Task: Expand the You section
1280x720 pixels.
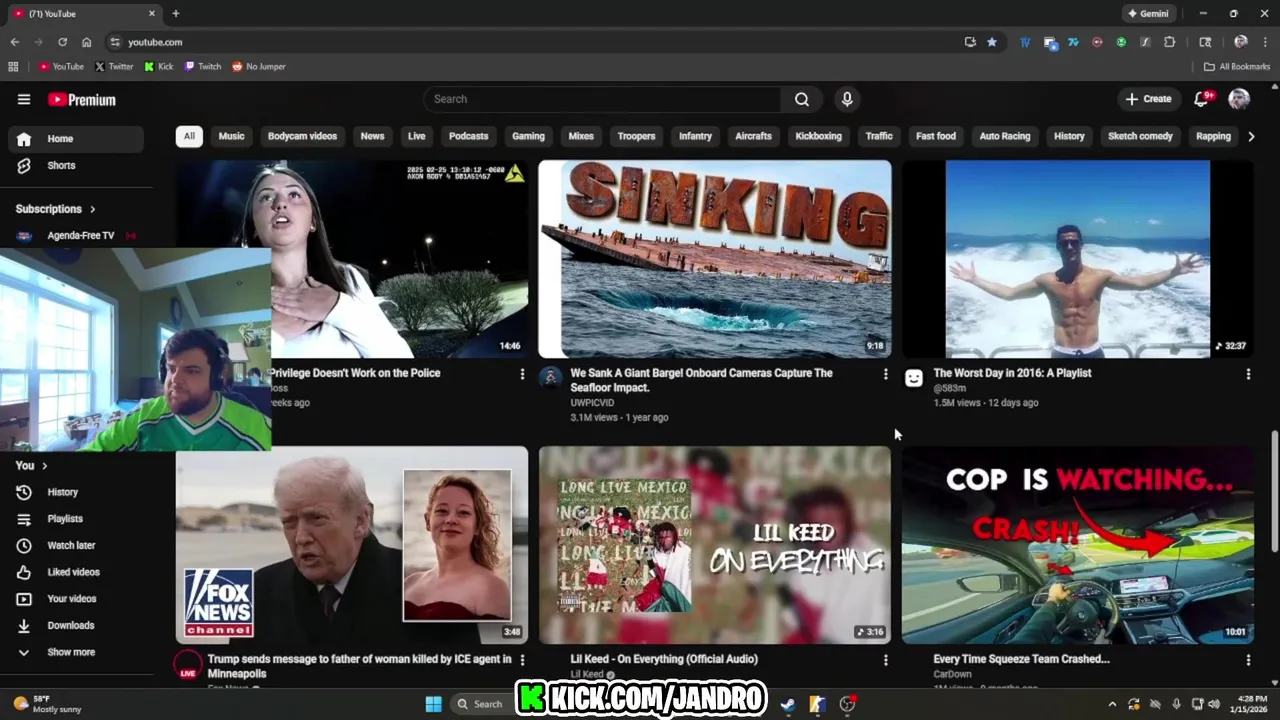Action: click(32, 465)
